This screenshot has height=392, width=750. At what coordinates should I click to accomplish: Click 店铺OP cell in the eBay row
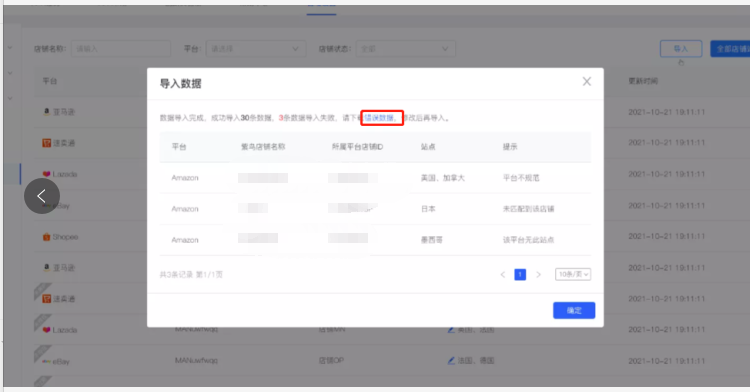(x=331, y=360)
